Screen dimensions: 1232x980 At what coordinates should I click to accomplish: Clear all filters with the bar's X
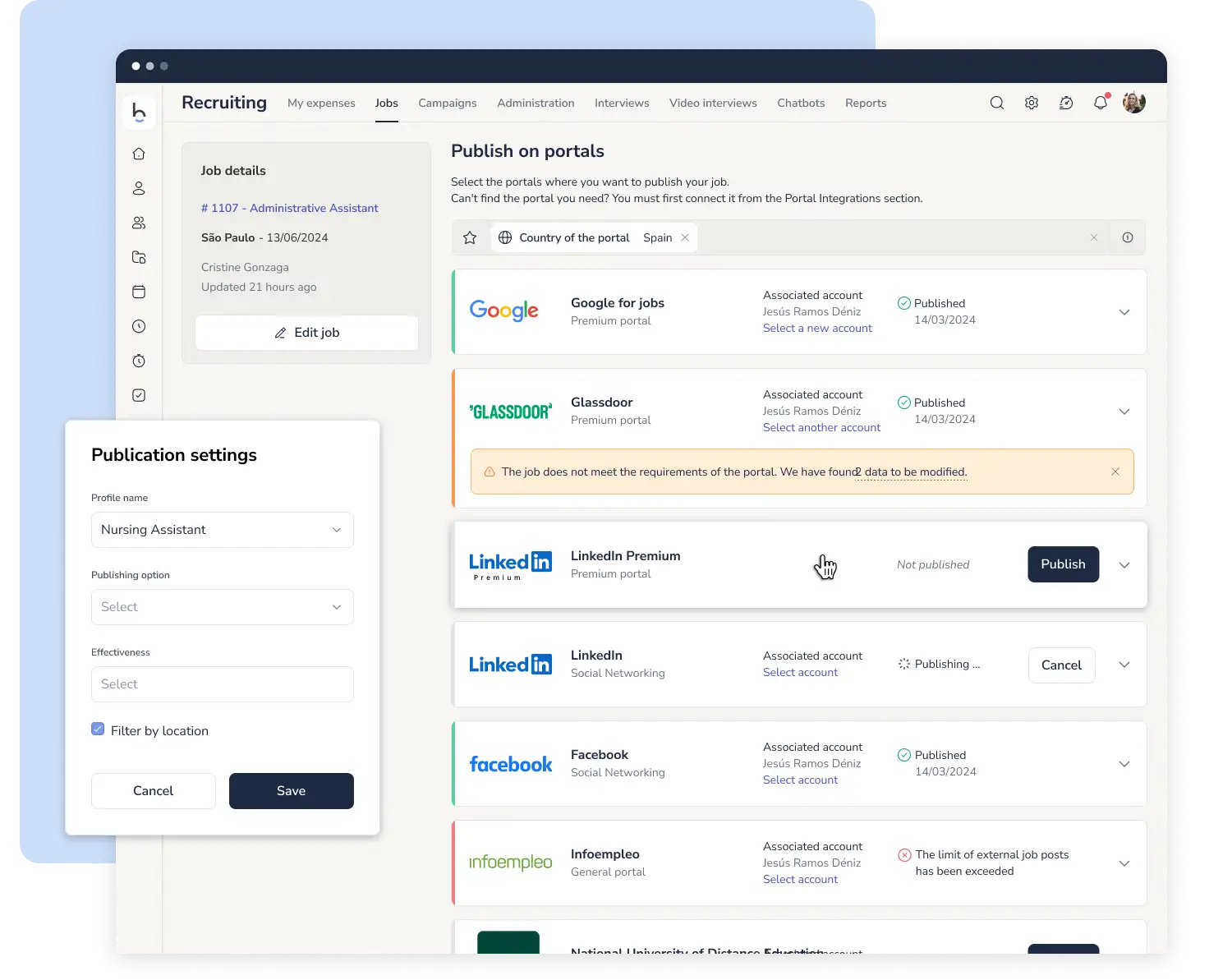point(1094,237)
